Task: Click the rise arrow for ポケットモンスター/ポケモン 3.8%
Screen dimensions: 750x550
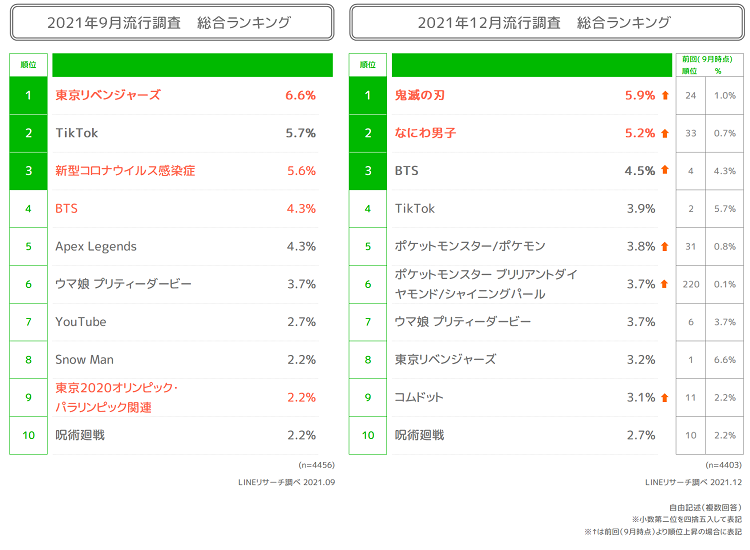Action: (665, 246)
